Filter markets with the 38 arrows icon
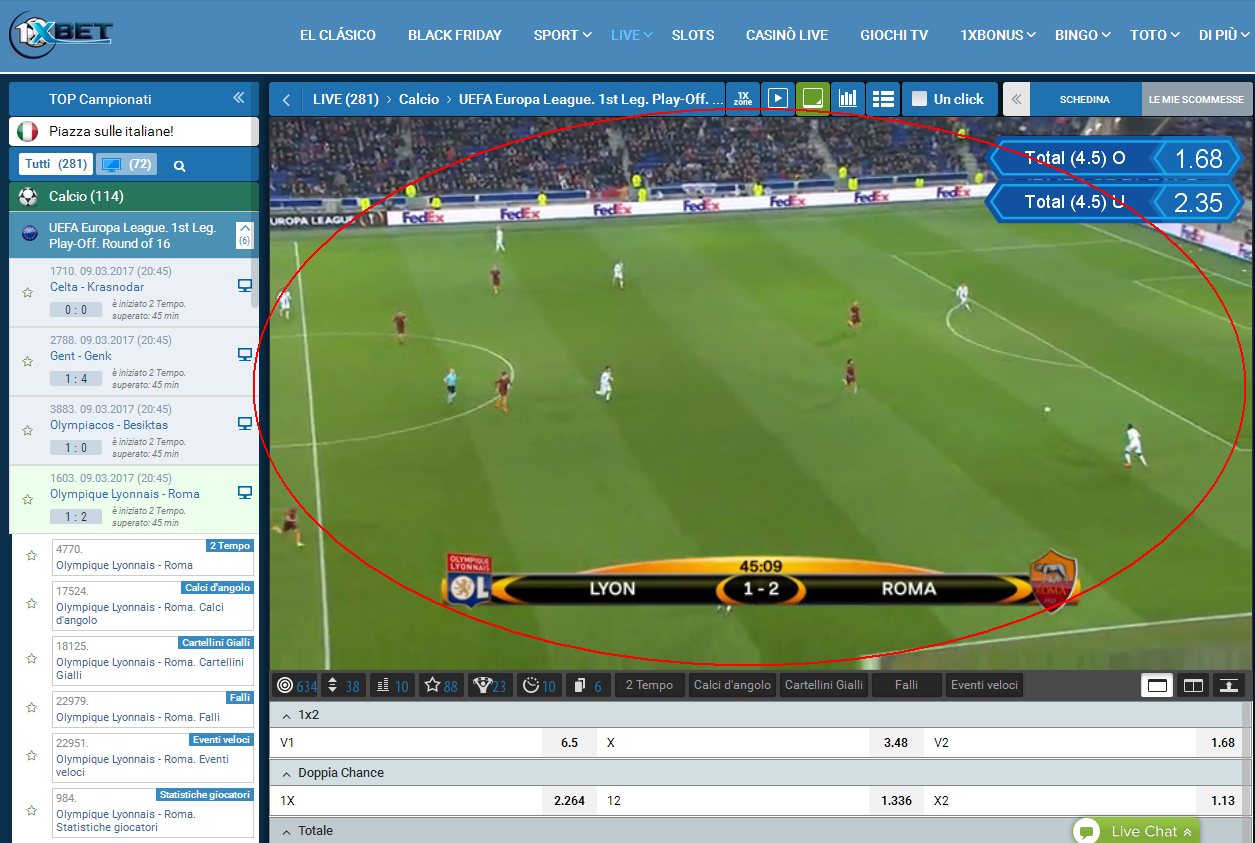 343,685
